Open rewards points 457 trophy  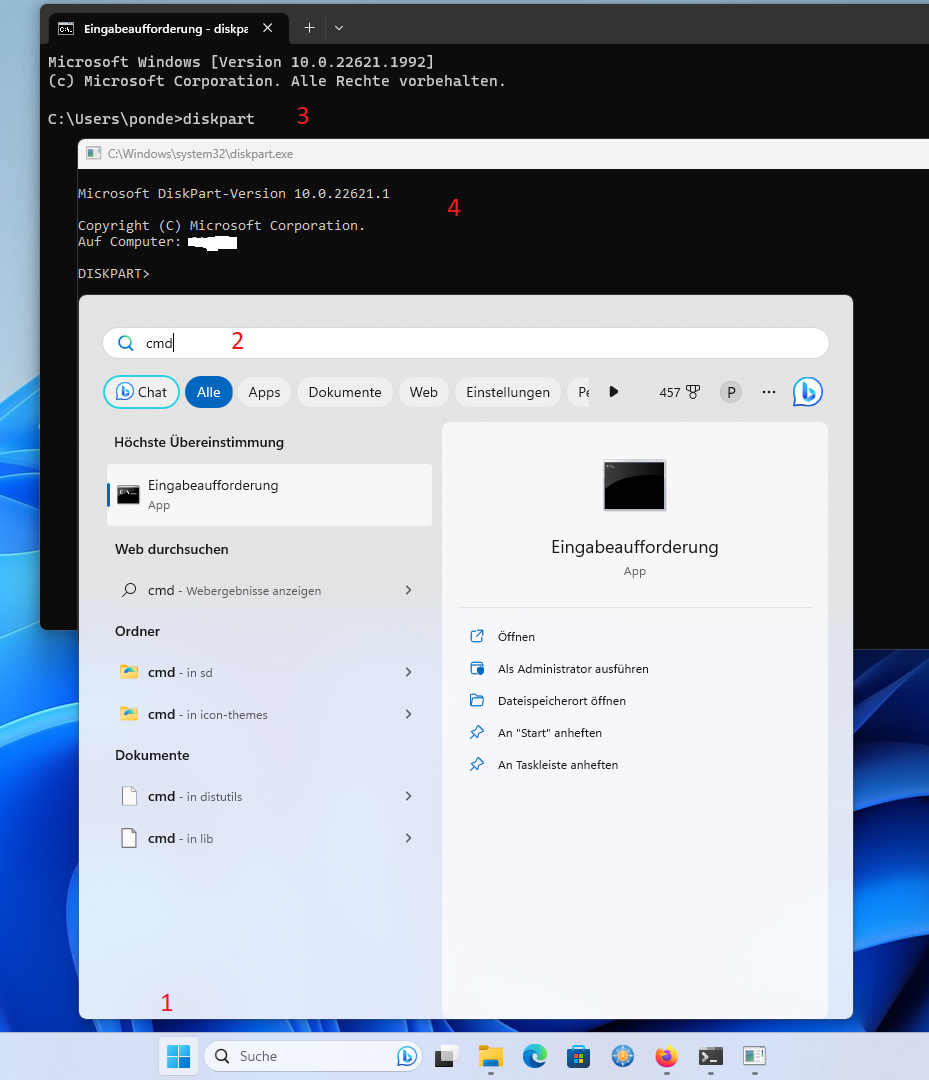click(680, 392)
